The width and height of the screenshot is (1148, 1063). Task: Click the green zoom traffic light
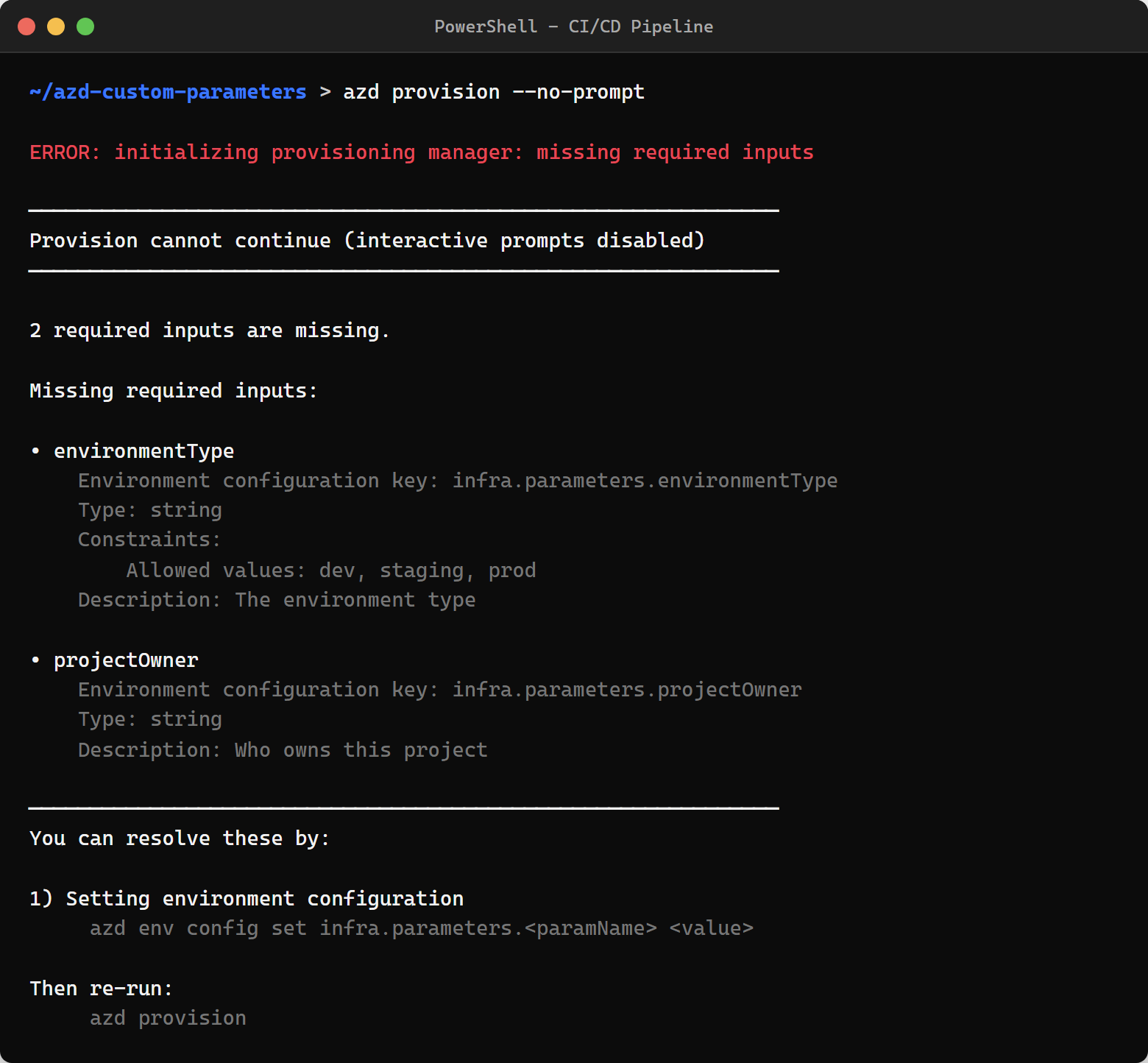pos(85,26)
